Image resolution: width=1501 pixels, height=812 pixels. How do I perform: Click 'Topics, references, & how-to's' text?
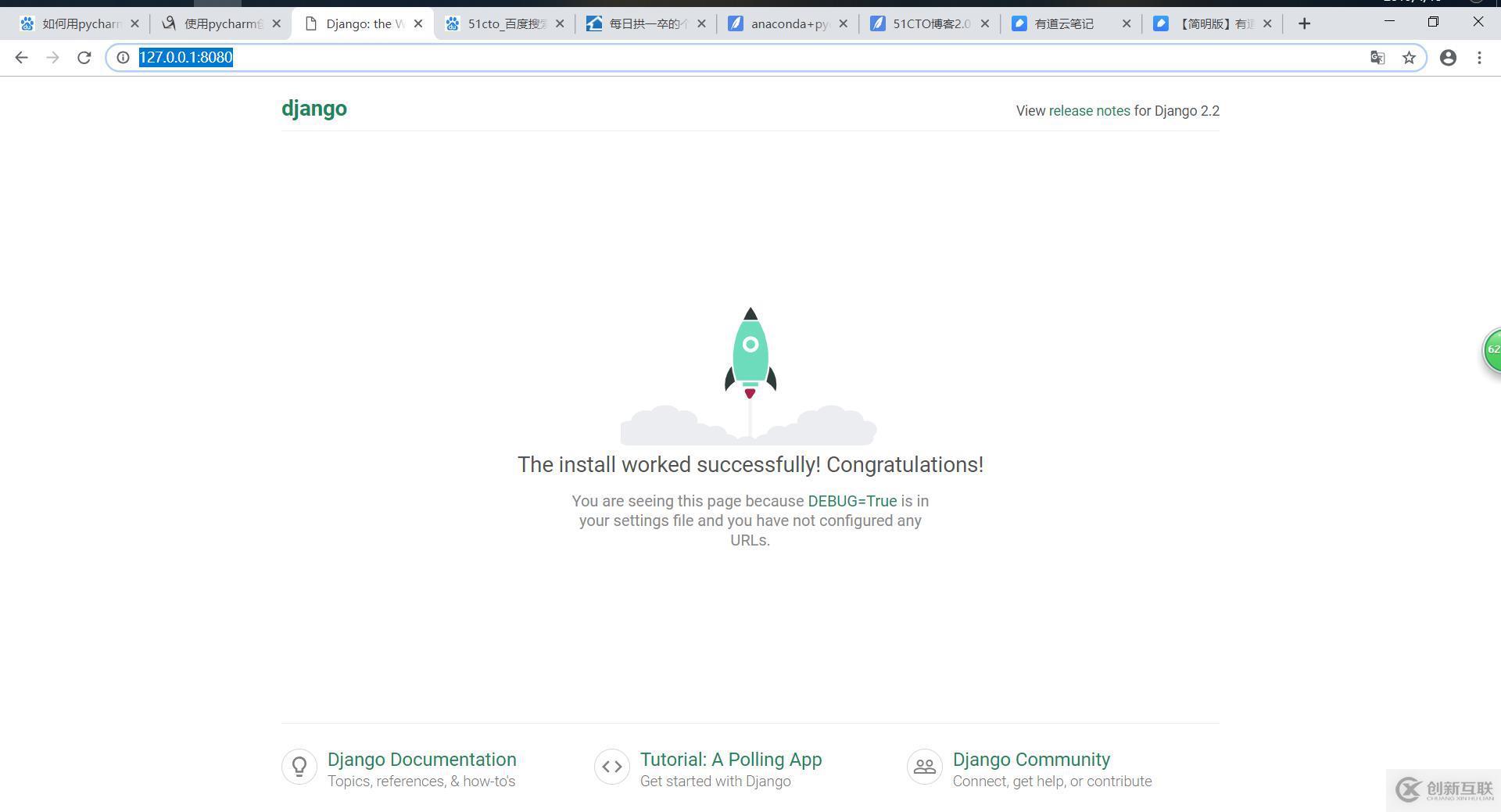pos(421,782)
